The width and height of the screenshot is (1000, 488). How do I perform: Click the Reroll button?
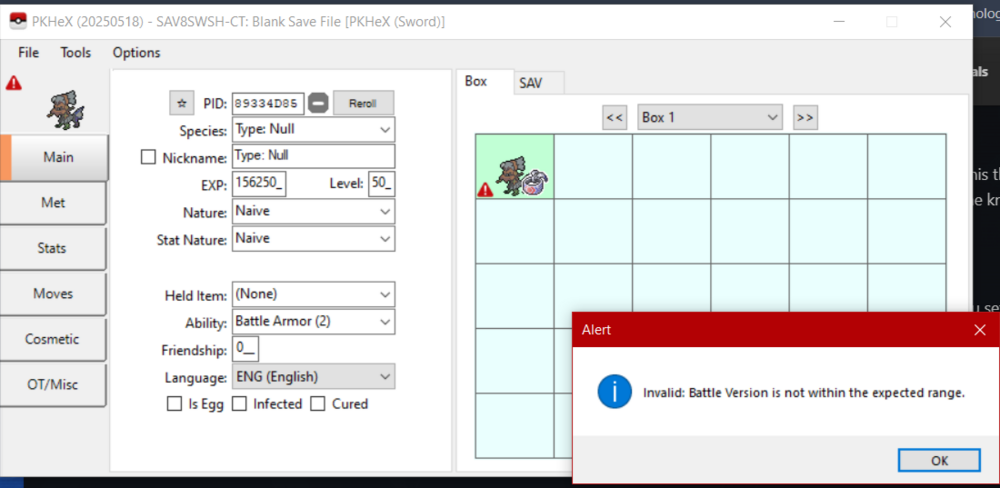pyautogui.click(x=363, y=103)
